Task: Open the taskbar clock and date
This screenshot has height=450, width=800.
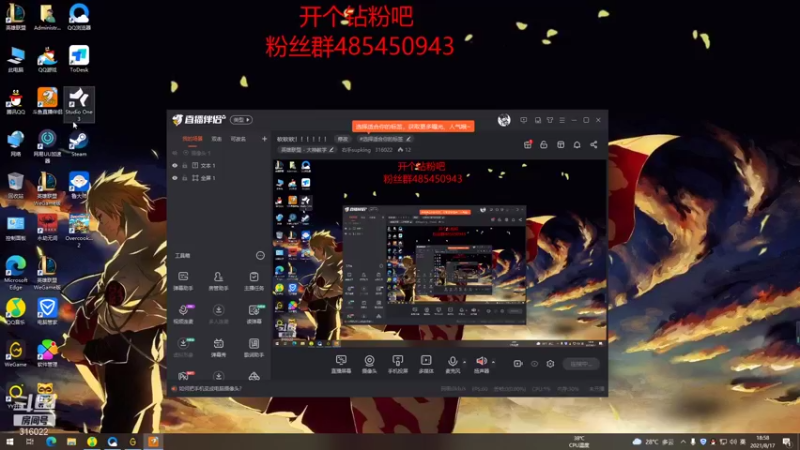Action: coord(762,441)
